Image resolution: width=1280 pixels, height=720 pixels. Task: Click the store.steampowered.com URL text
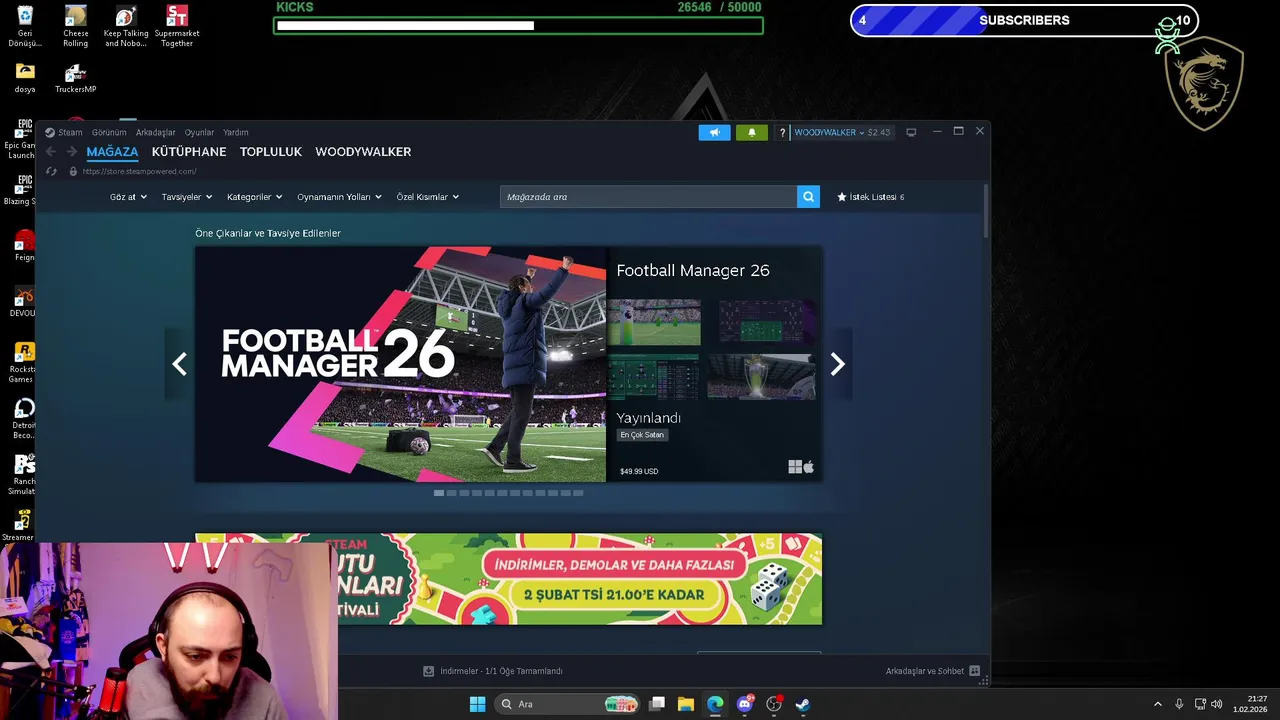coord(139,172)
